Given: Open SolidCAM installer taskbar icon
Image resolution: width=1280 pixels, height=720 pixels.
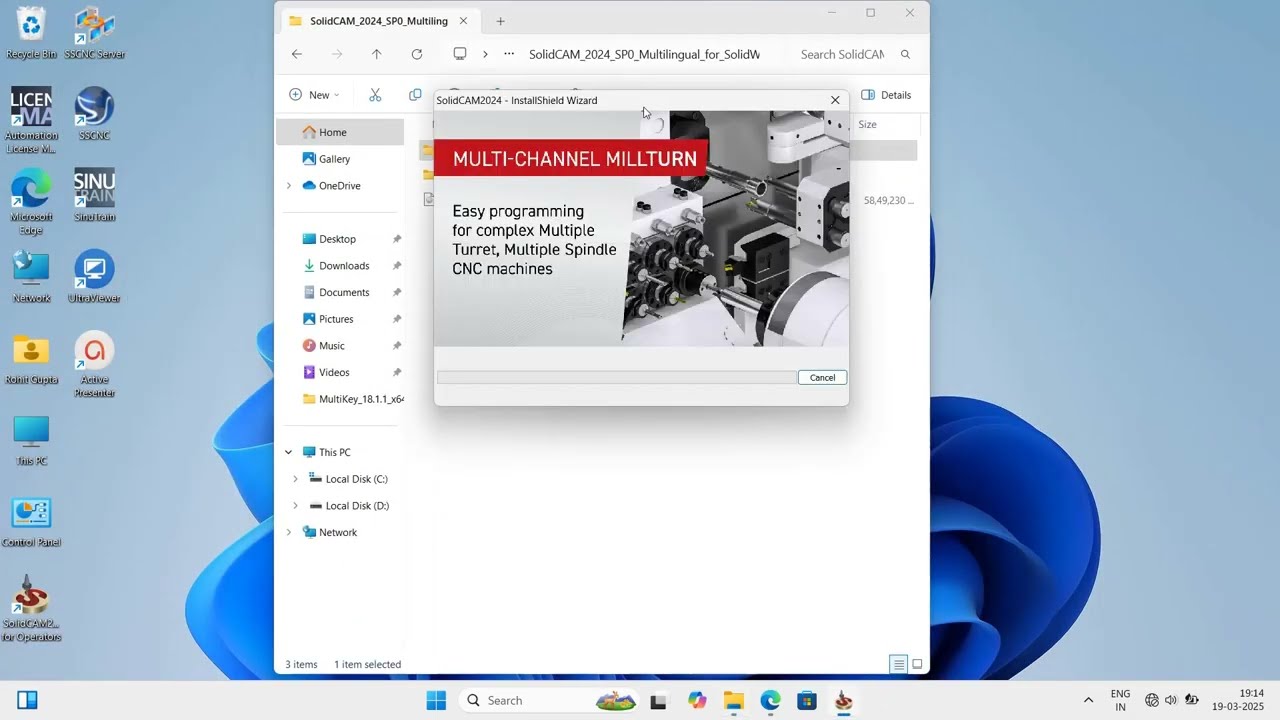Looking at the screenshot, I should tap(844, 701).
